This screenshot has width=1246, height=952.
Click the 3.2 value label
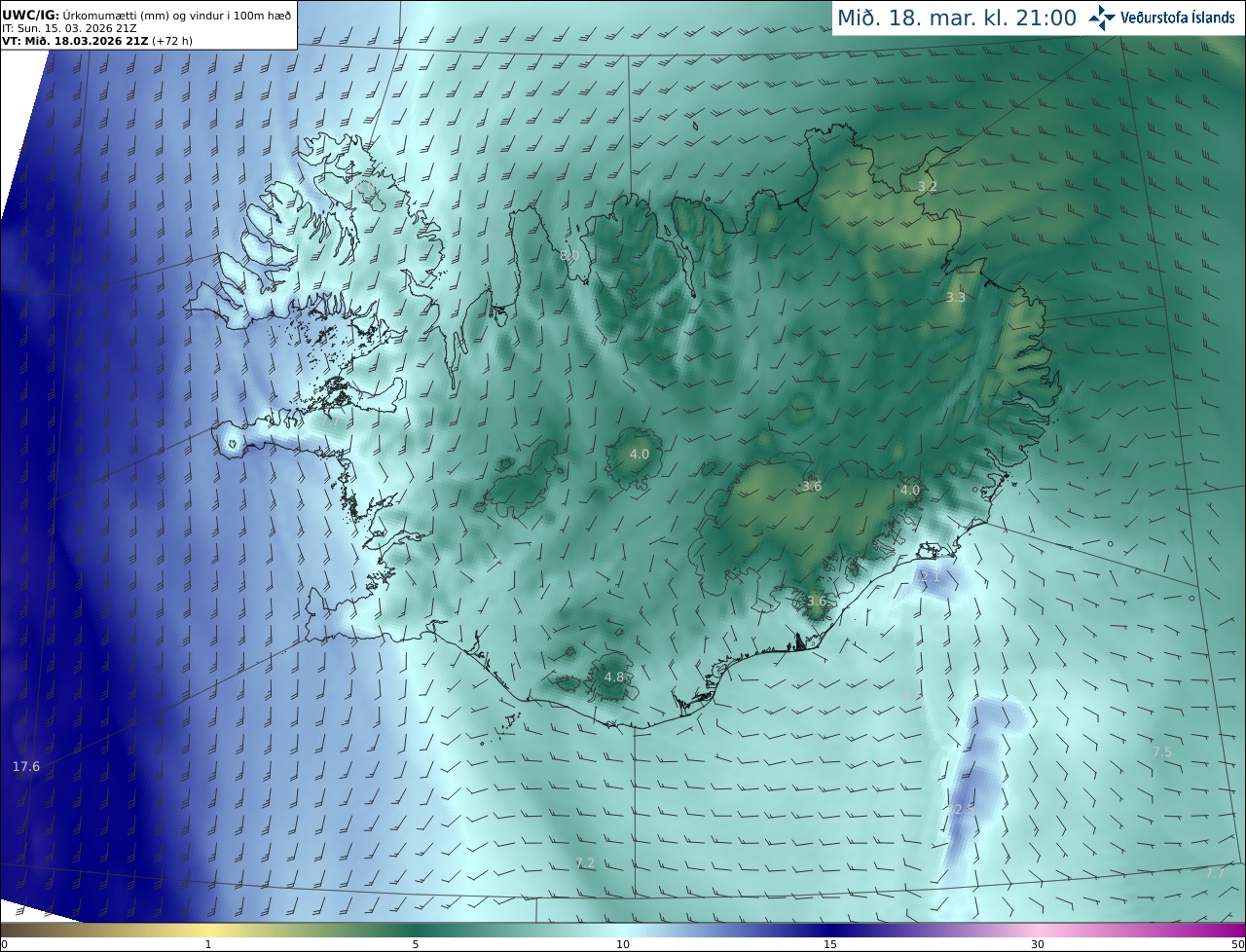(x=928, y=186)
